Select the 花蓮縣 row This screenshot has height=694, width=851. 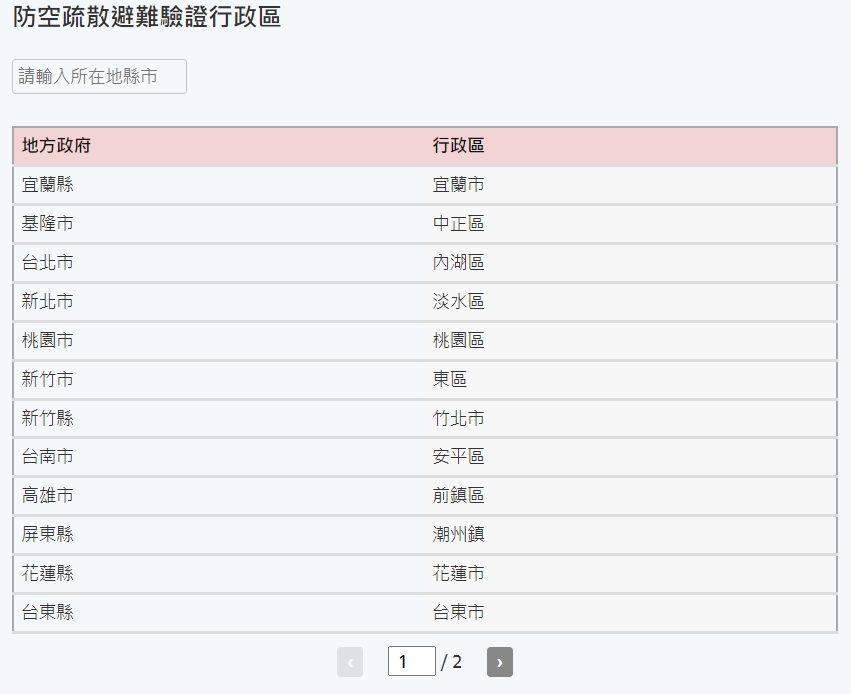pyautogui.click(x=48, y=574)
